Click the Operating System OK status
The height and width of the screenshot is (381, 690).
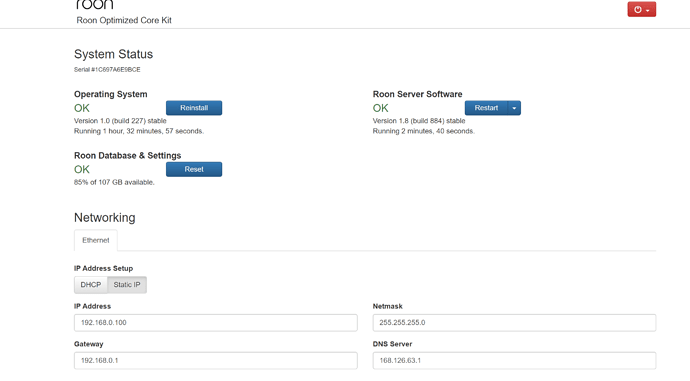coord(82,108)
